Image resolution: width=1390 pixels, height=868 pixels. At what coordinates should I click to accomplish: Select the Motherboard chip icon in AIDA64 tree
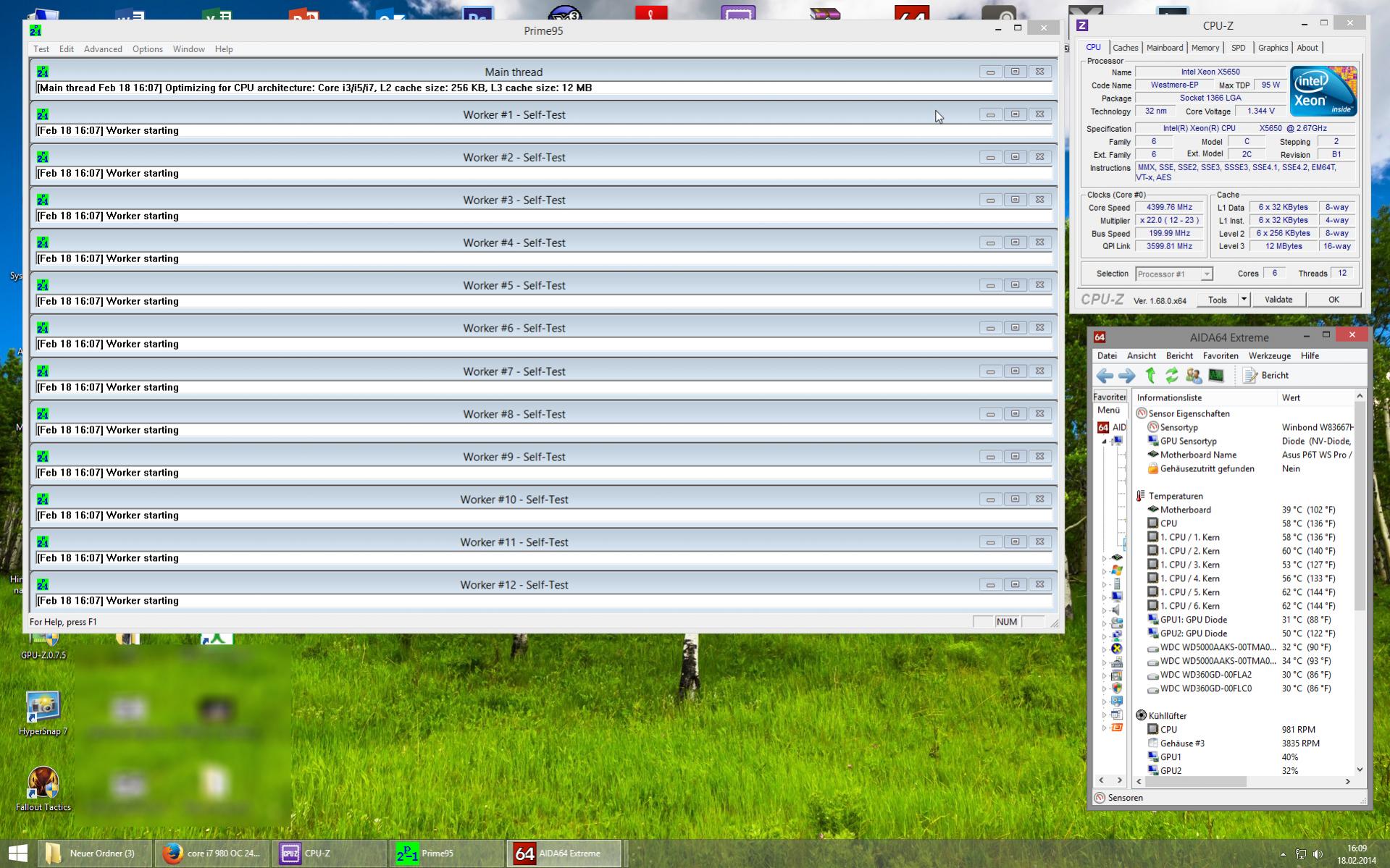coord(1117,557)
